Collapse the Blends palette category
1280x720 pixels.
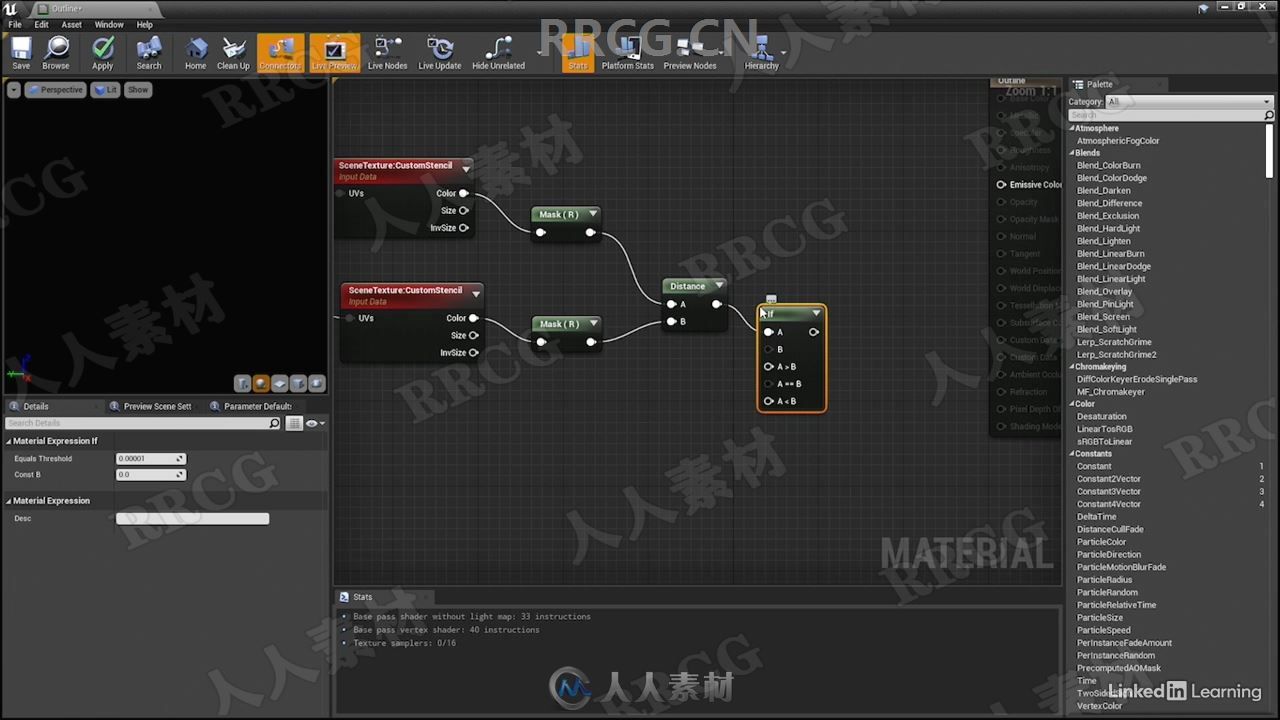pyautogui.click(x=1072, y=153)
